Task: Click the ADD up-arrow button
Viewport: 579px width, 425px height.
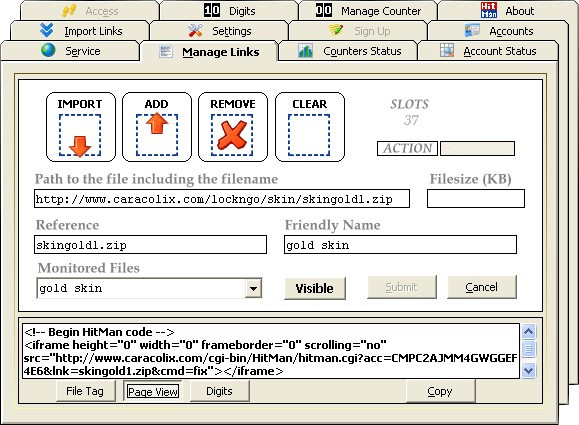Action: click(157, 127)
